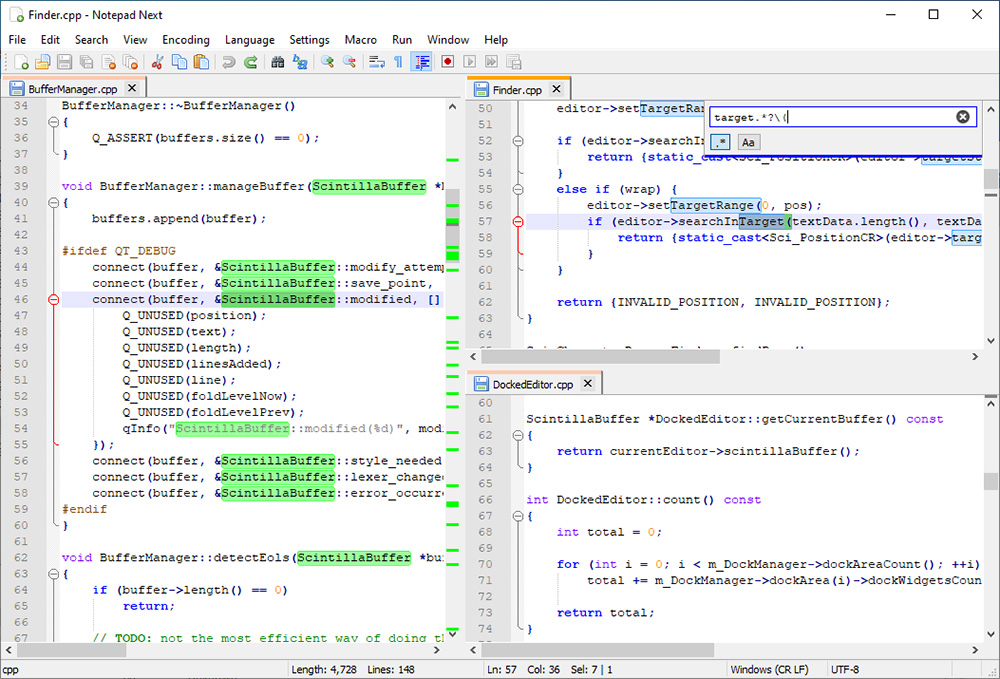Click UTF-8 encoding in status bar
1000x679 pixels.
point(844,669)
